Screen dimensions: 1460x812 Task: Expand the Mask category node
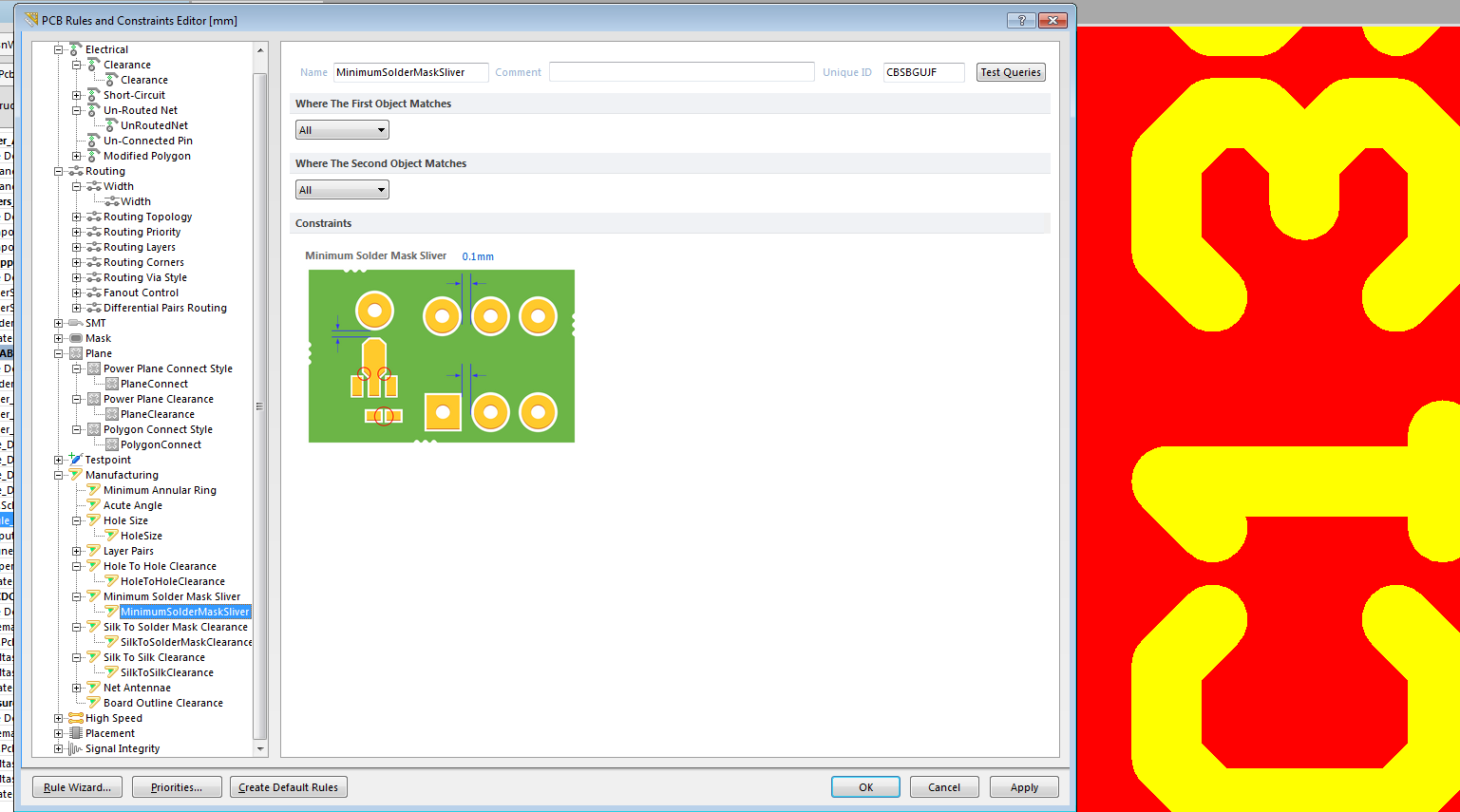(59, 338)
